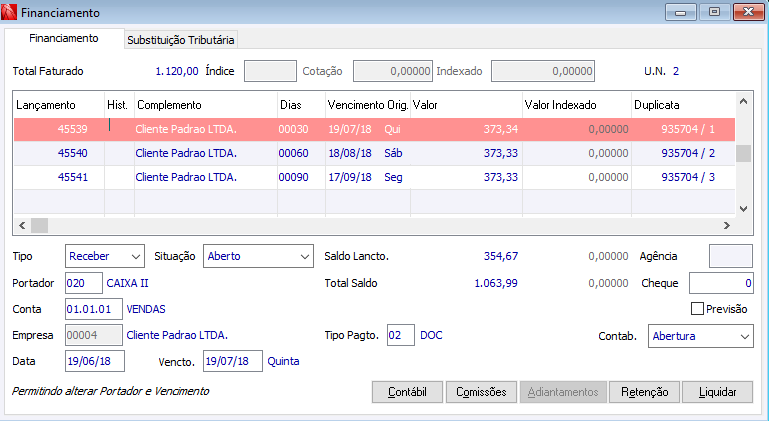Image resolution: width=769 pixels, height=421 pixels.
Task: Open the Comissões button
Action: pyautogui.click(x=481, y=392)
